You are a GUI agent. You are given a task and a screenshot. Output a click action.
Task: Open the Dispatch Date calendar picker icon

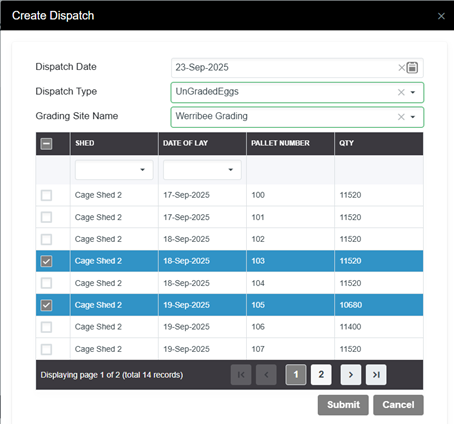[412, 68]
